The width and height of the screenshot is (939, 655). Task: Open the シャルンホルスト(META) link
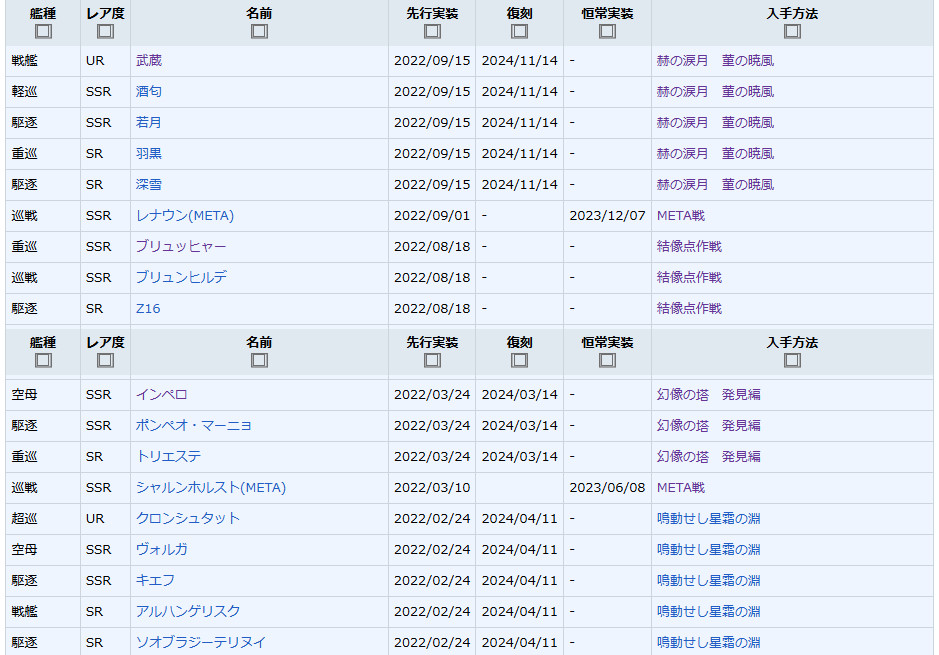click(211, 488)
